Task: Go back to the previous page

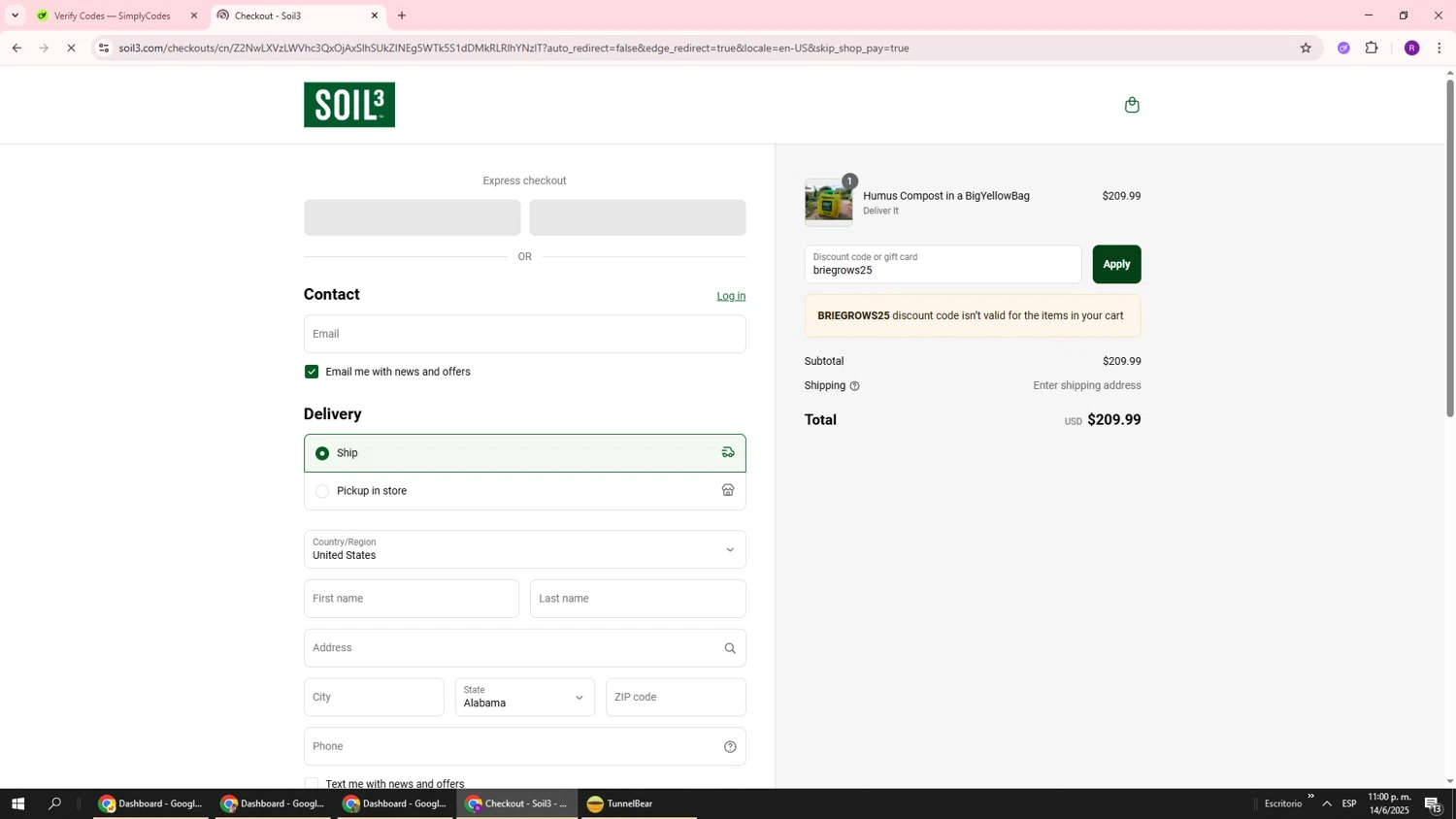Action: click(17, 48)
